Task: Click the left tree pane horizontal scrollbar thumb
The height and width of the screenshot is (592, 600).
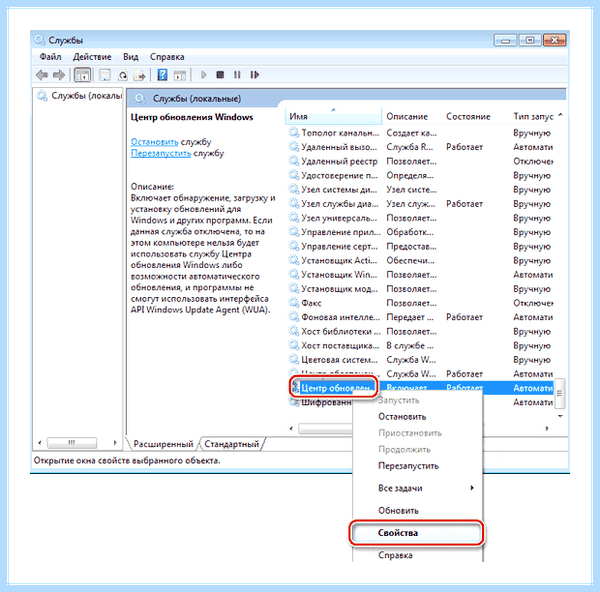Action: [x=72, y=443]
